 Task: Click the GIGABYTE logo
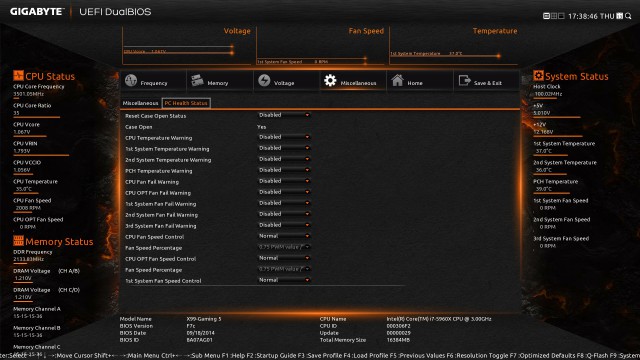pos(37,11)
